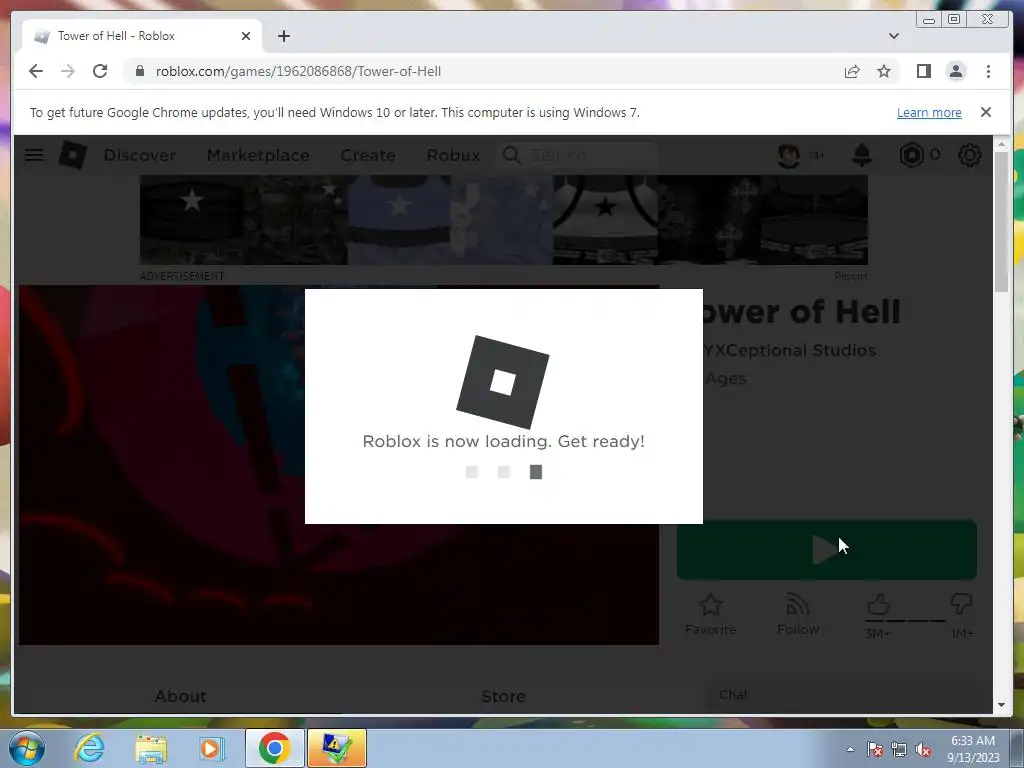
Task: Click the ad Report link
Action: [x=851, y=276]
